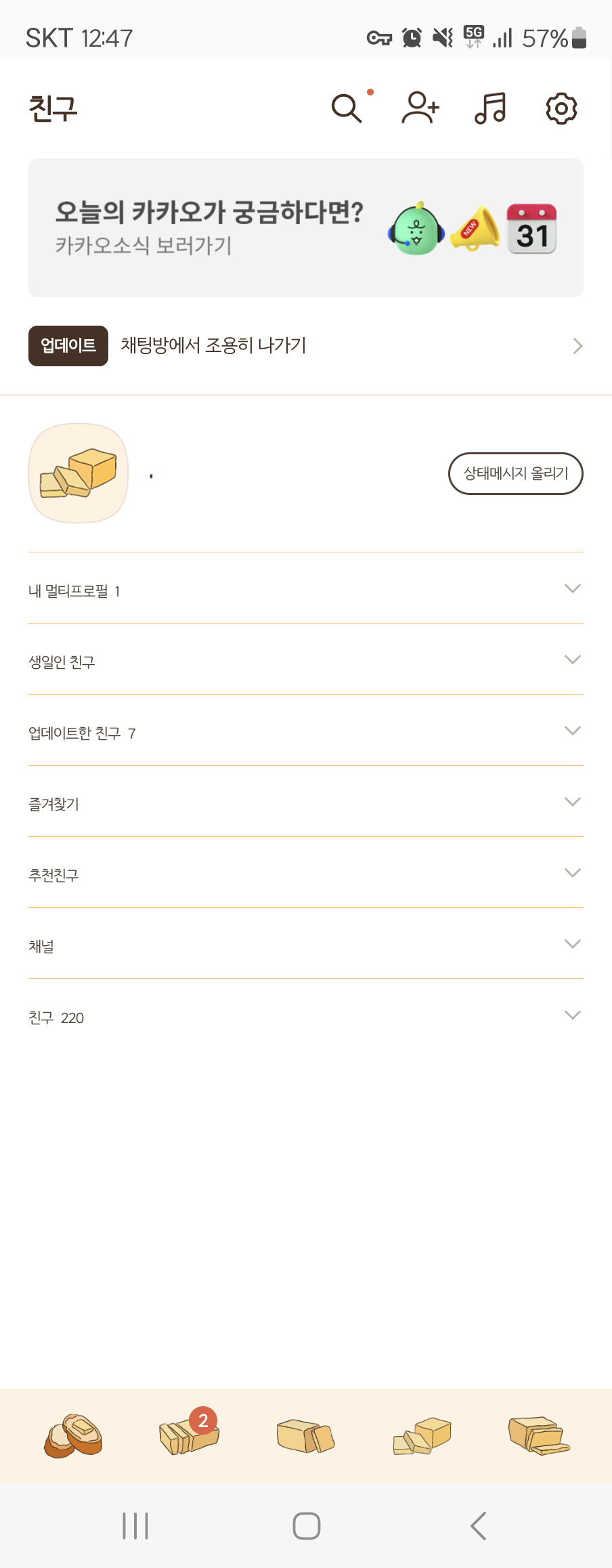Open the fourth butter cube tab
612x1568 pixels.
point(422,1435)
